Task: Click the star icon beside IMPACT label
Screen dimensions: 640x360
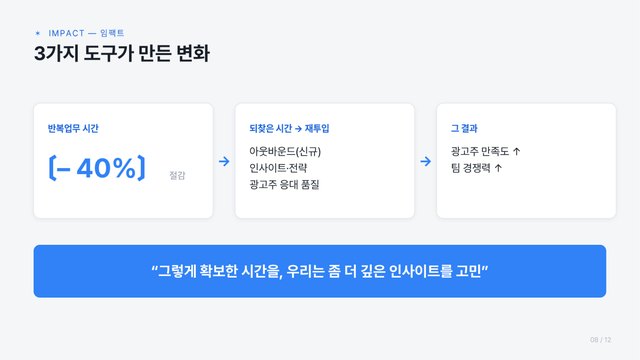Action: click(38, 33)
